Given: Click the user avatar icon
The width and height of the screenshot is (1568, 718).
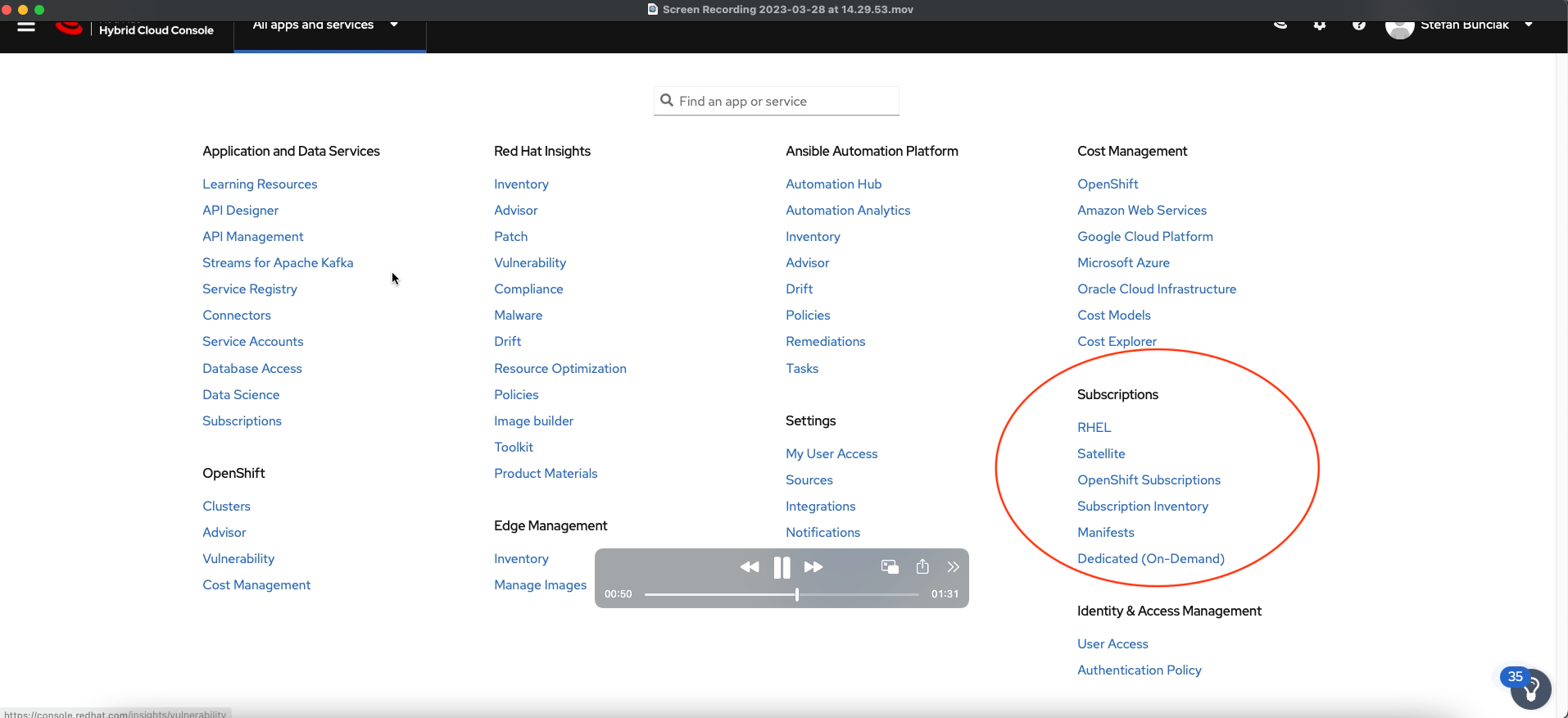Looking at the screenshot, I should [x=1399, y=29].
